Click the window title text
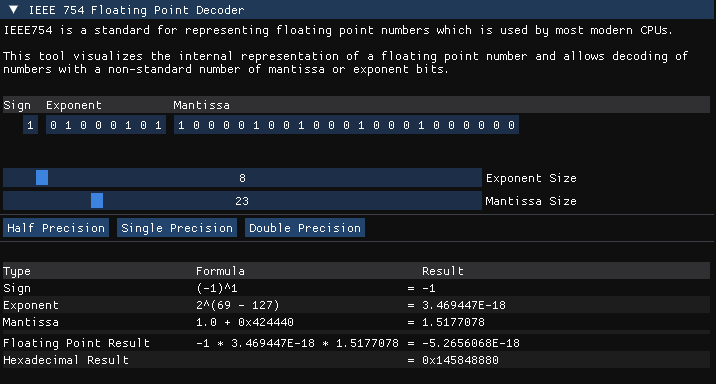Image resolution: width=716 pixels, height=384 pixels. [137, 10]
